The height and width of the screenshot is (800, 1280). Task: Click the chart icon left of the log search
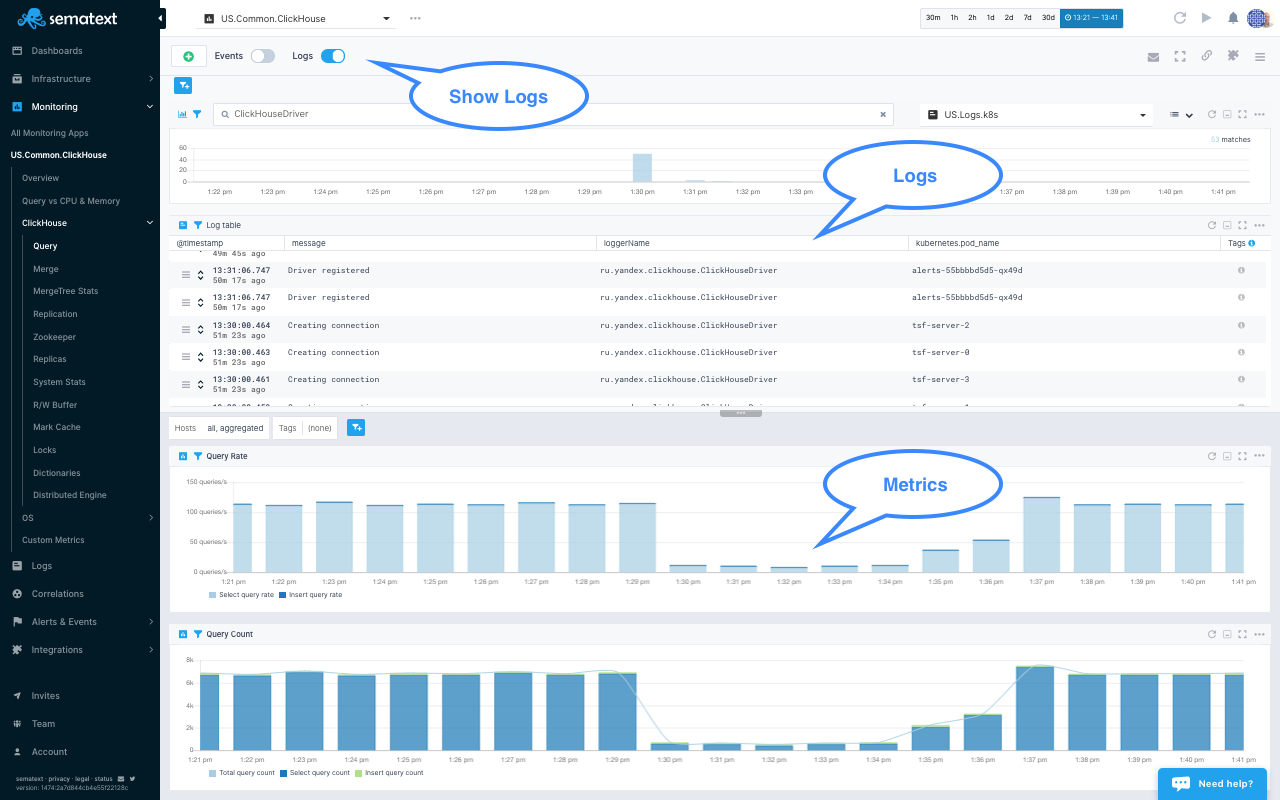pyautogui.click(x=183, y=114)
